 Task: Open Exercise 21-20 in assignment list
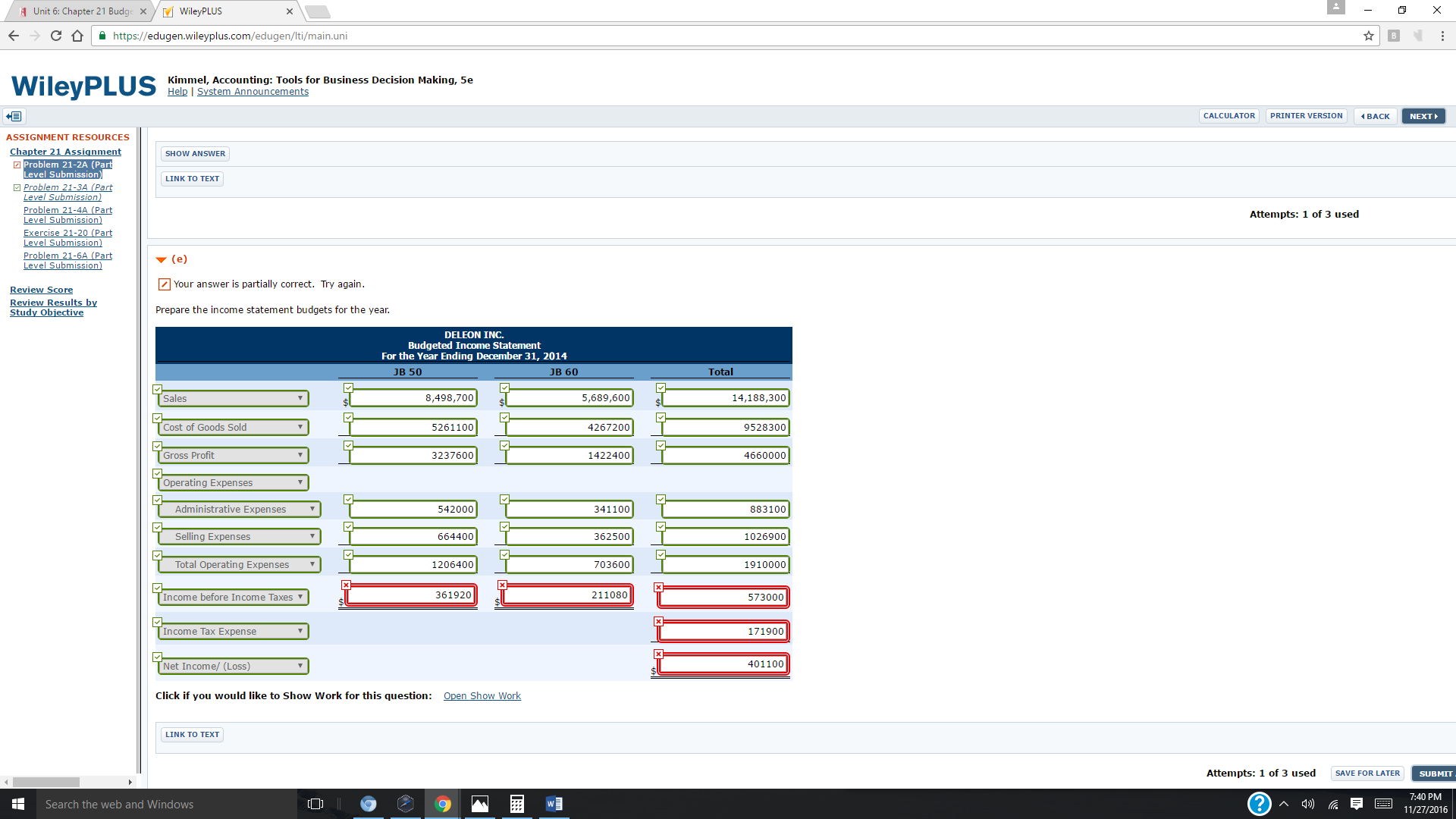[67, 238]
